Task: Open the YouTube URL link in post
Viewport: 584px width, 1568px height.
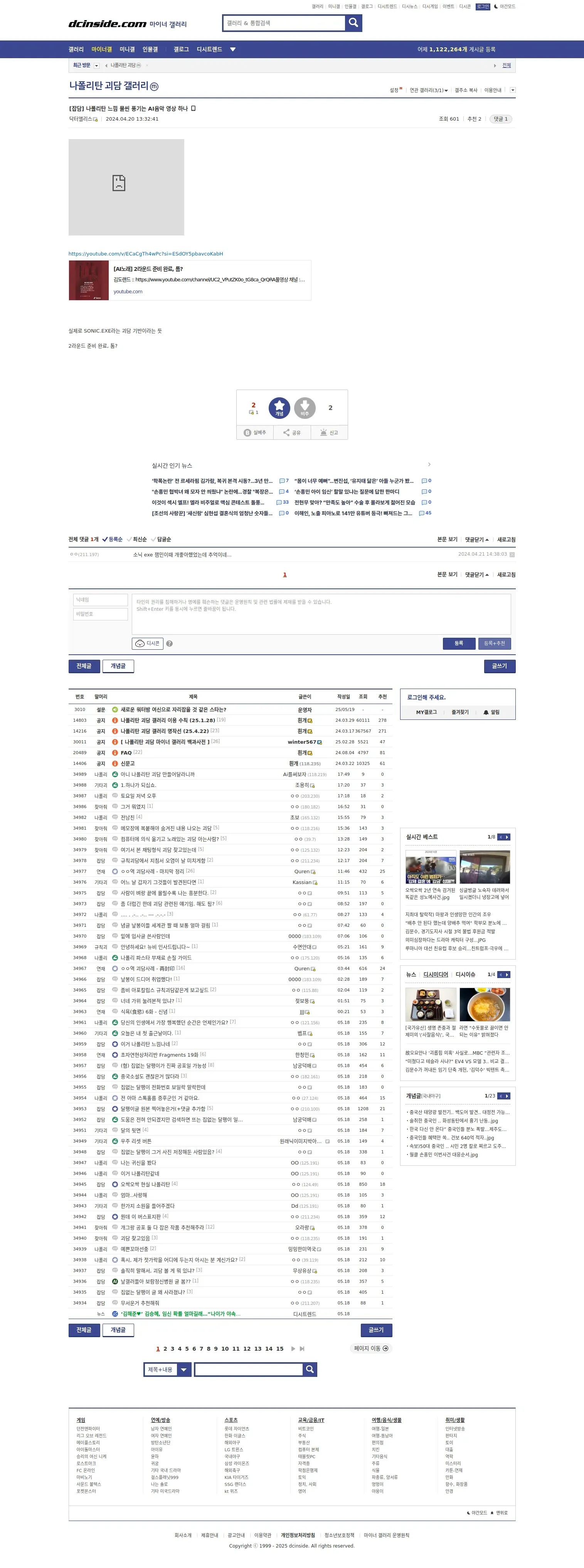Action: (146, 254)
